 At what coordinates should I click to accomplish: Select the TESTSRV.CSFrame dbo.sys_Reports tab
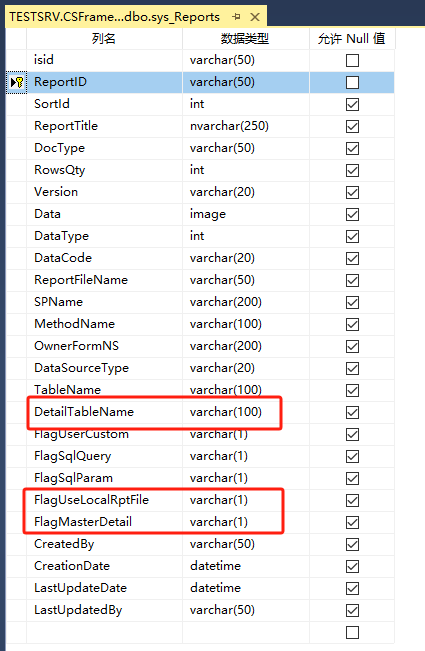[x=115, y=17]
